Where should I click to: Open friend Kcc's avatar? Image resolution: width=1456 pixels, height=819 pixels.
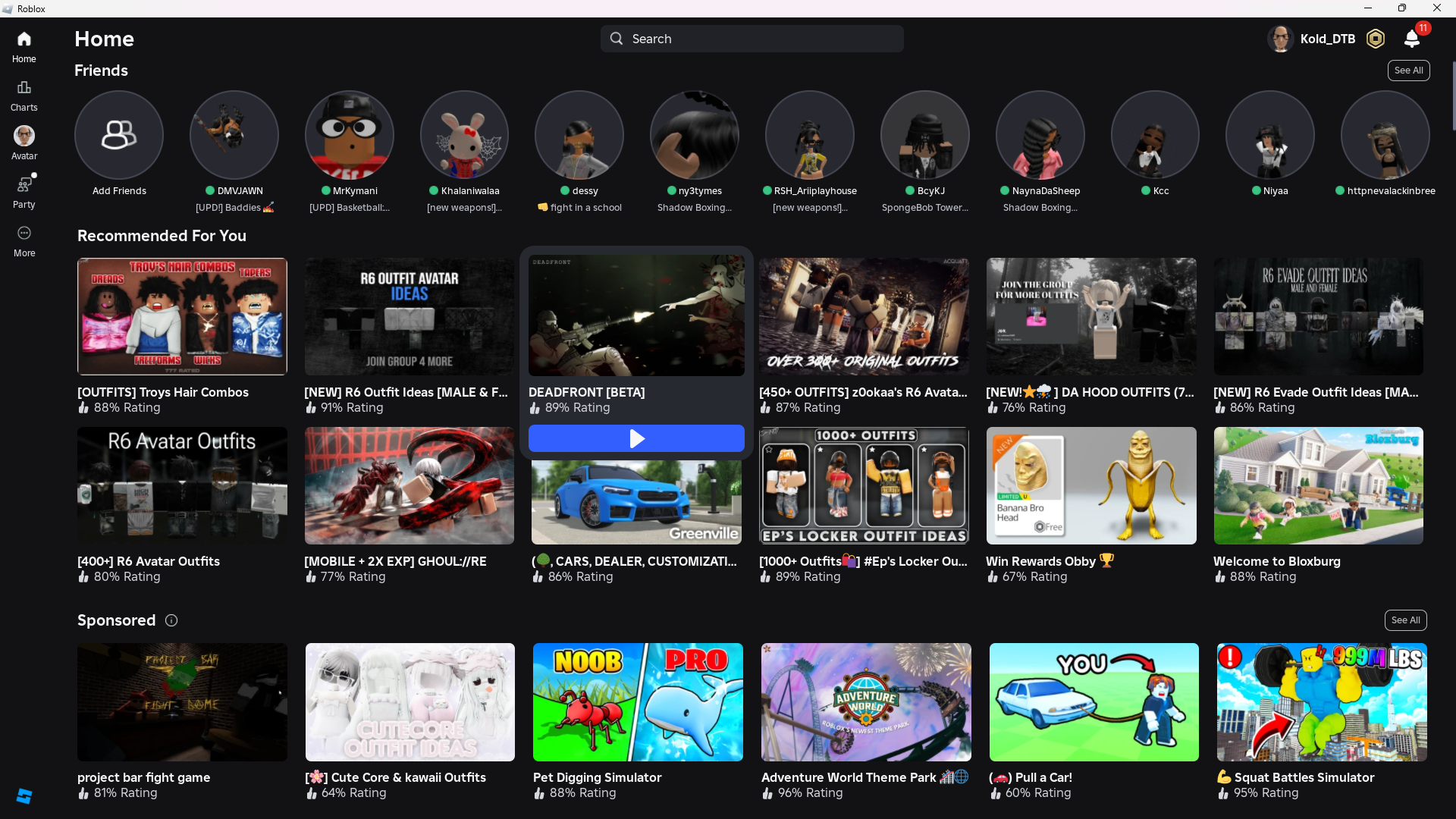click(x=1156, y=135)
